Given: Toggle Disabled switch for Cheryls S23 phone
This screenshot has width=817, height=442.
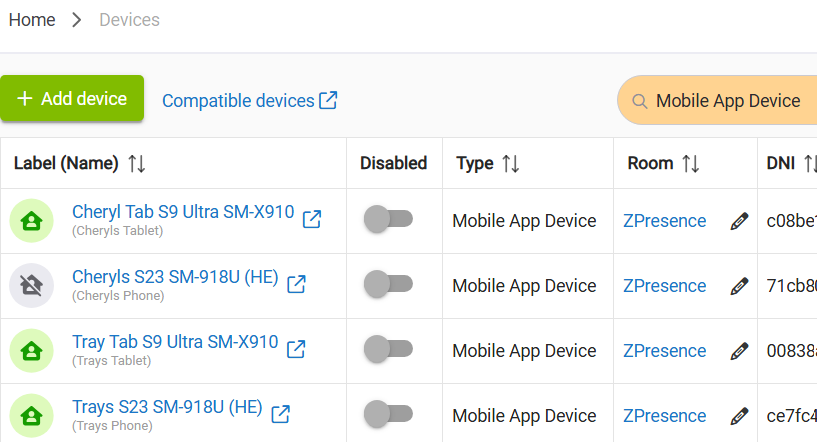Looking at the screenshot, I should 388,286.
